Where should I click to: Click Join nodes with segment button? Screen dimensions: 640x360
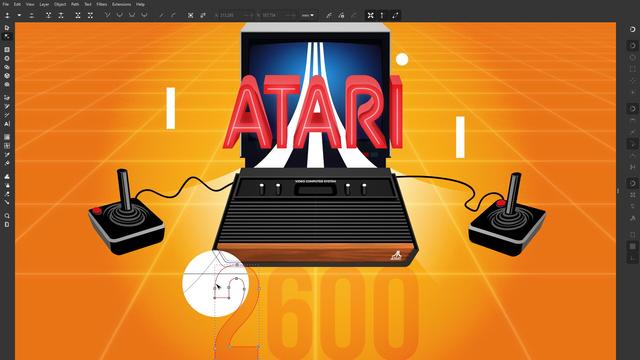(78, 16)
